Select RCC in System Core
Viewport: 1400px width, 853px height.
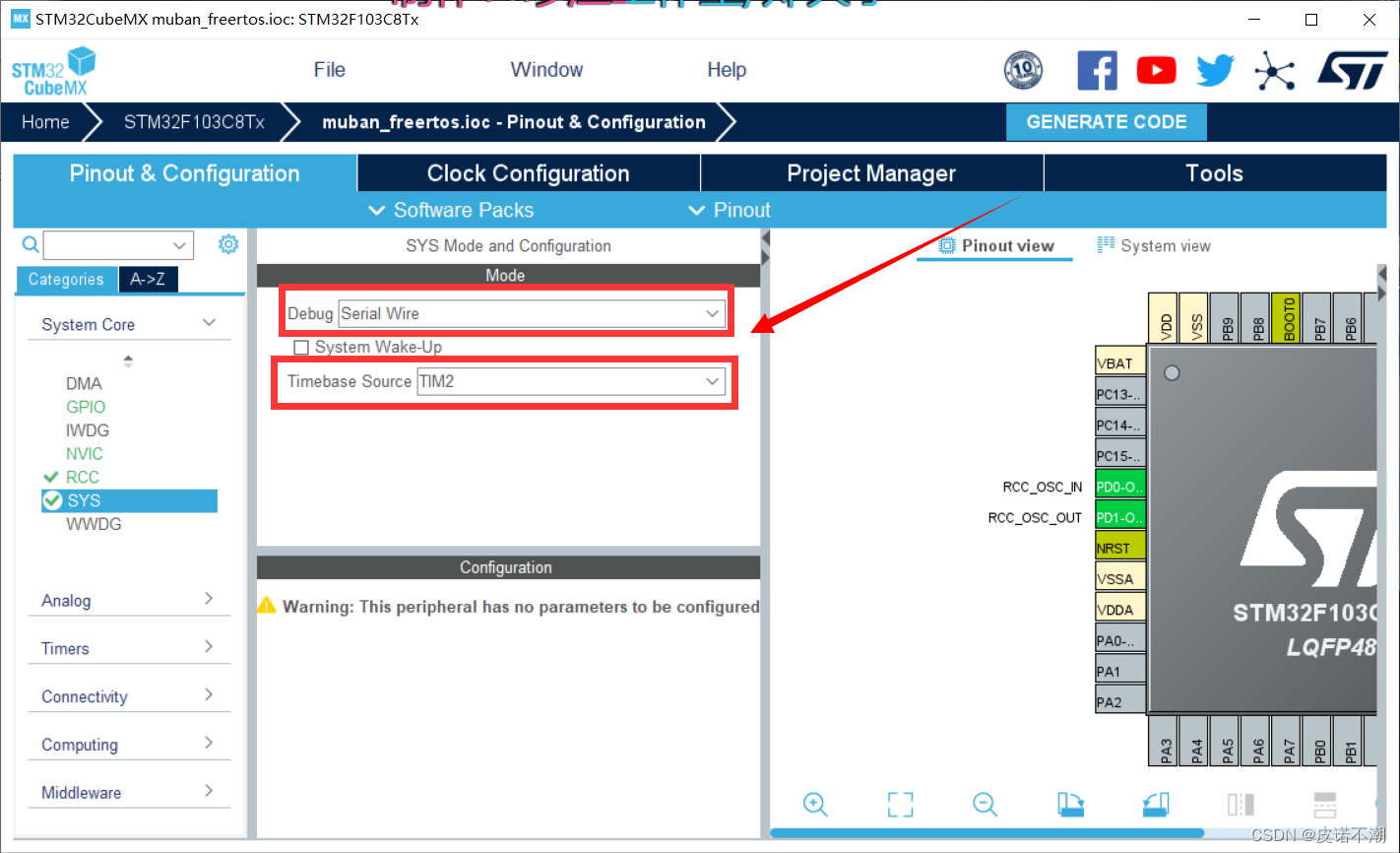(x=83, y=477)
